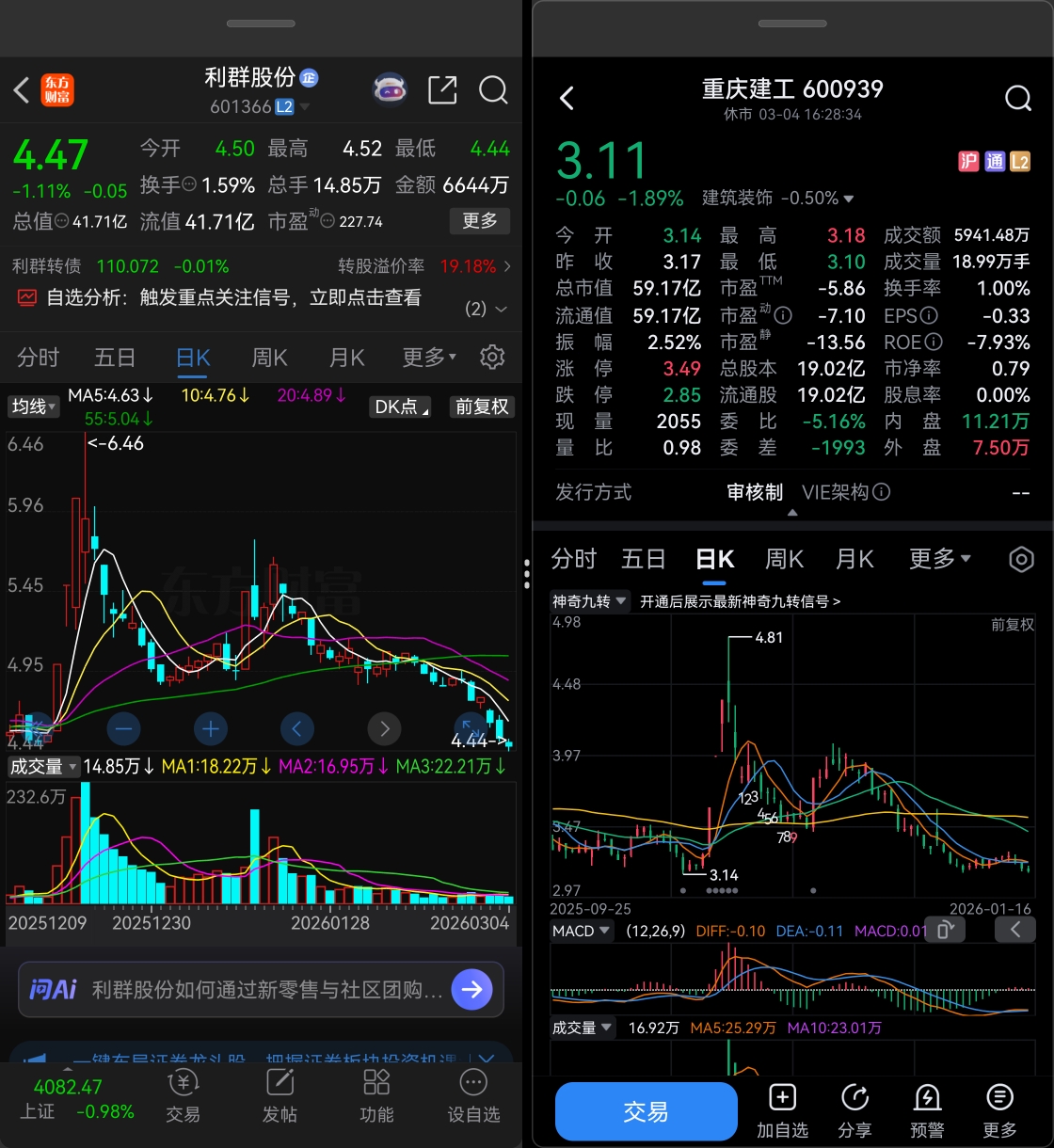Viewport: 1054px width, 1148px height.
Task: Select 五日 tab in 重庆建工 window
Action: pos(644,559)
